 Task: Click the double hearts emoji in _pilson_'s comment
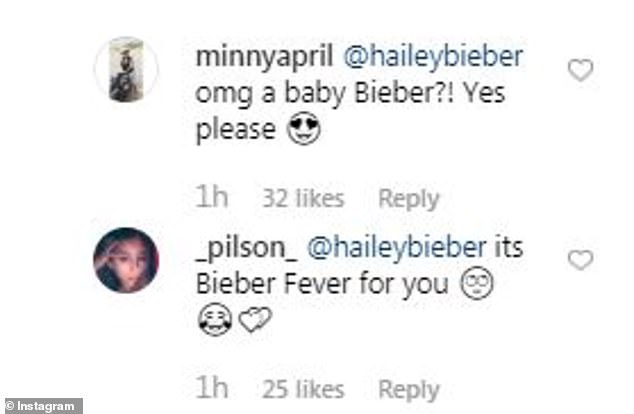[254, 321]
